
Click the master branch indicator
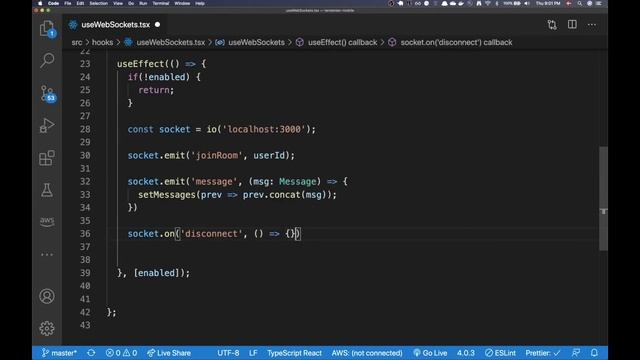click(59, 353)
